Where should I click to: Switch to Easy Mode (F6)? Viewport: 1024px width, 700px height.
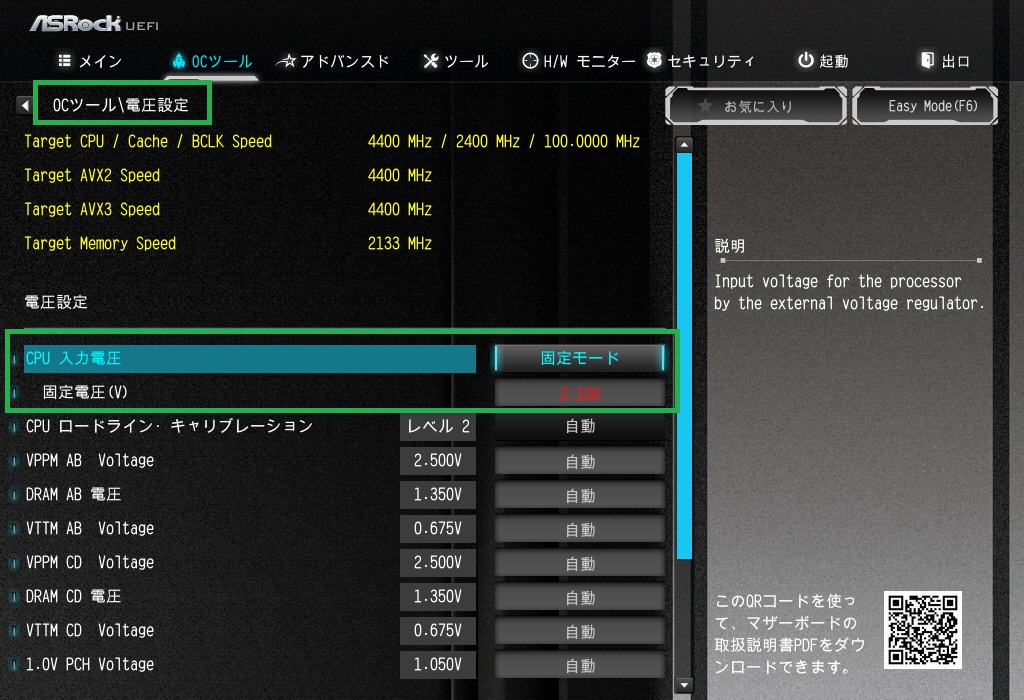(925, 106)
